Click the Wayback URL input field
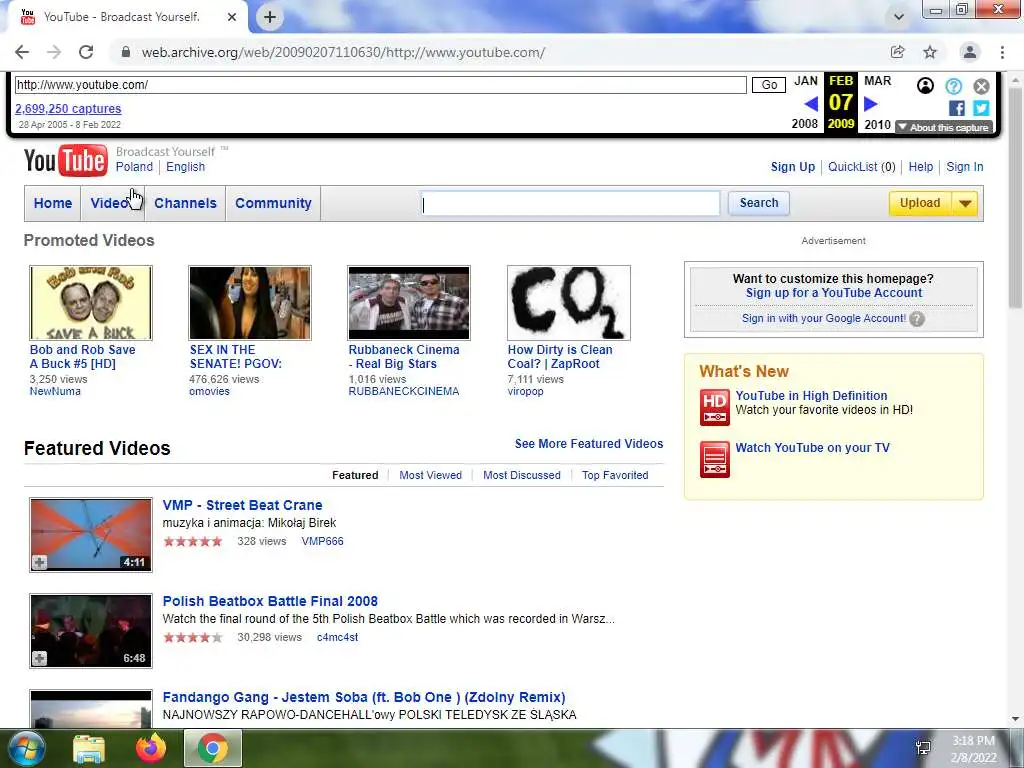Screen dimensions: 1024x768 (380, 85)
